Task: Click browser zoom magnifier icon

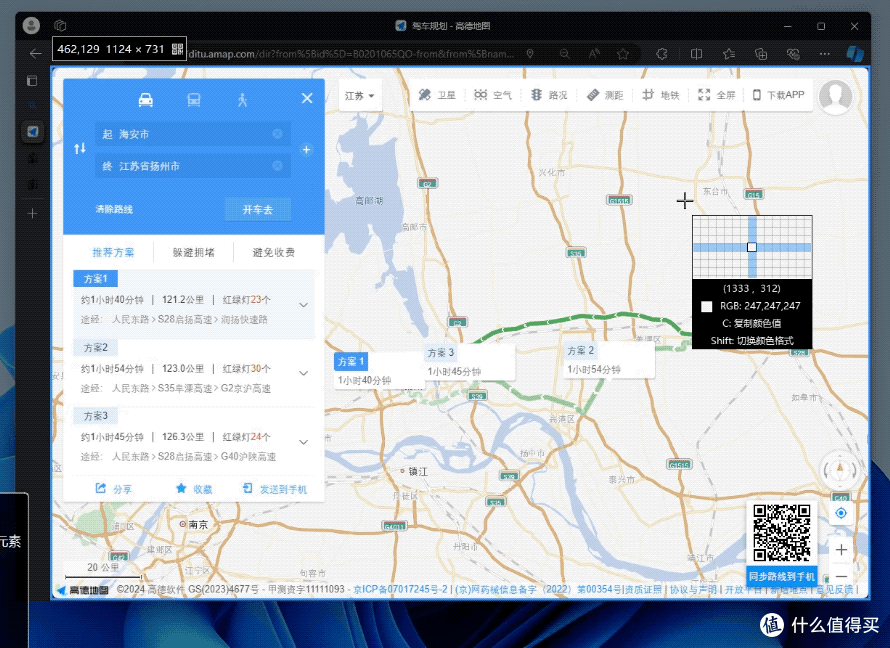Action: pos(565,54)
